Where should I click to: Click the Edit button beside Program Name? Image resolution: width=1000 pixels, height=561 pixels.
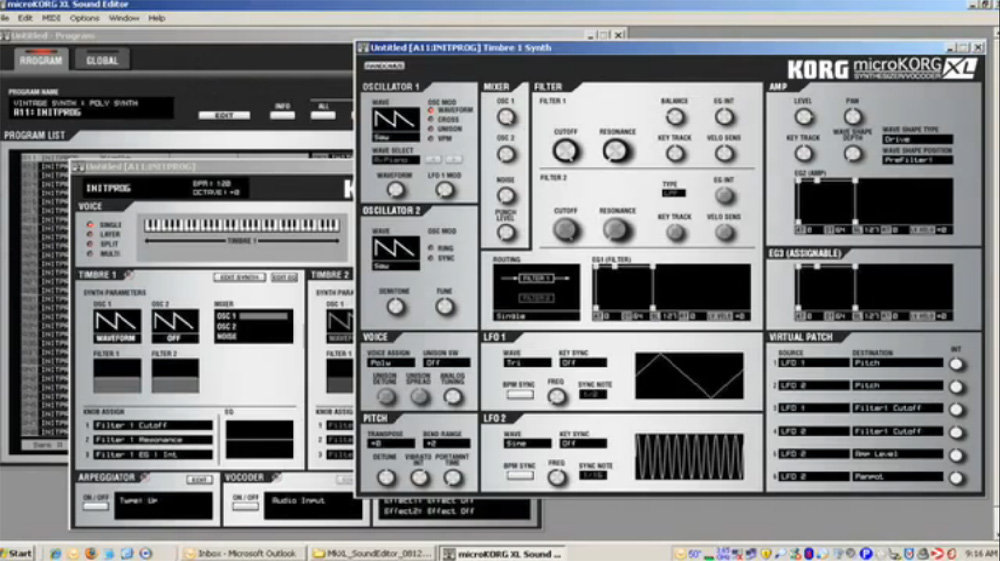[x=224, y=115]
